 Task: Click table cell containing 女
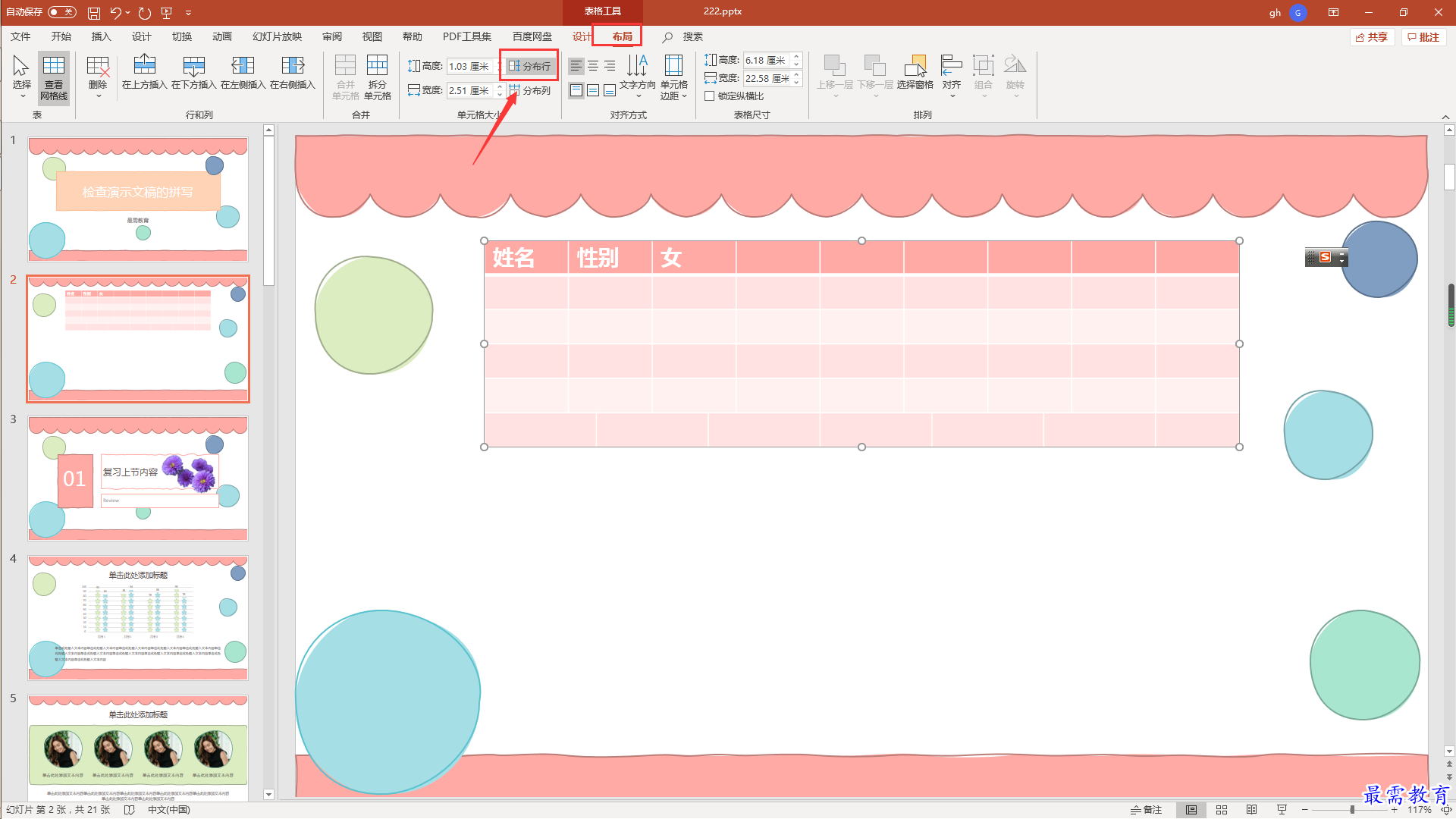(694, 258)
